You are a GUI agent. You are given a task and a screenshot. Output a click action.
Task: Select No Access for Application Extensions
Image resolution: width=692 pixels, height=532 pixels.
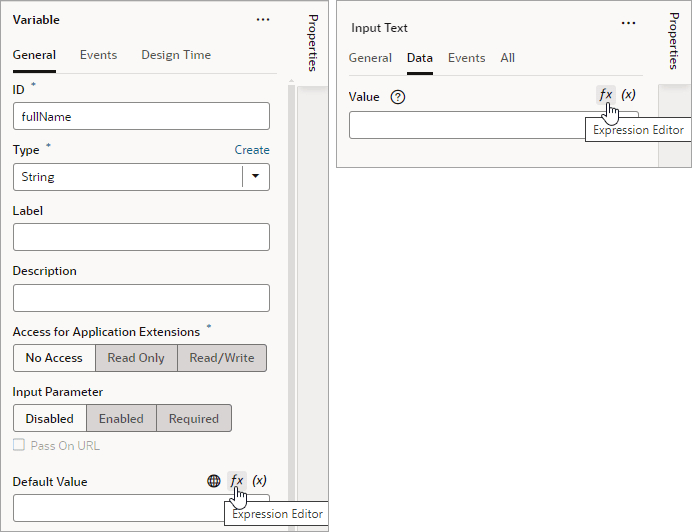coord(54,358)
